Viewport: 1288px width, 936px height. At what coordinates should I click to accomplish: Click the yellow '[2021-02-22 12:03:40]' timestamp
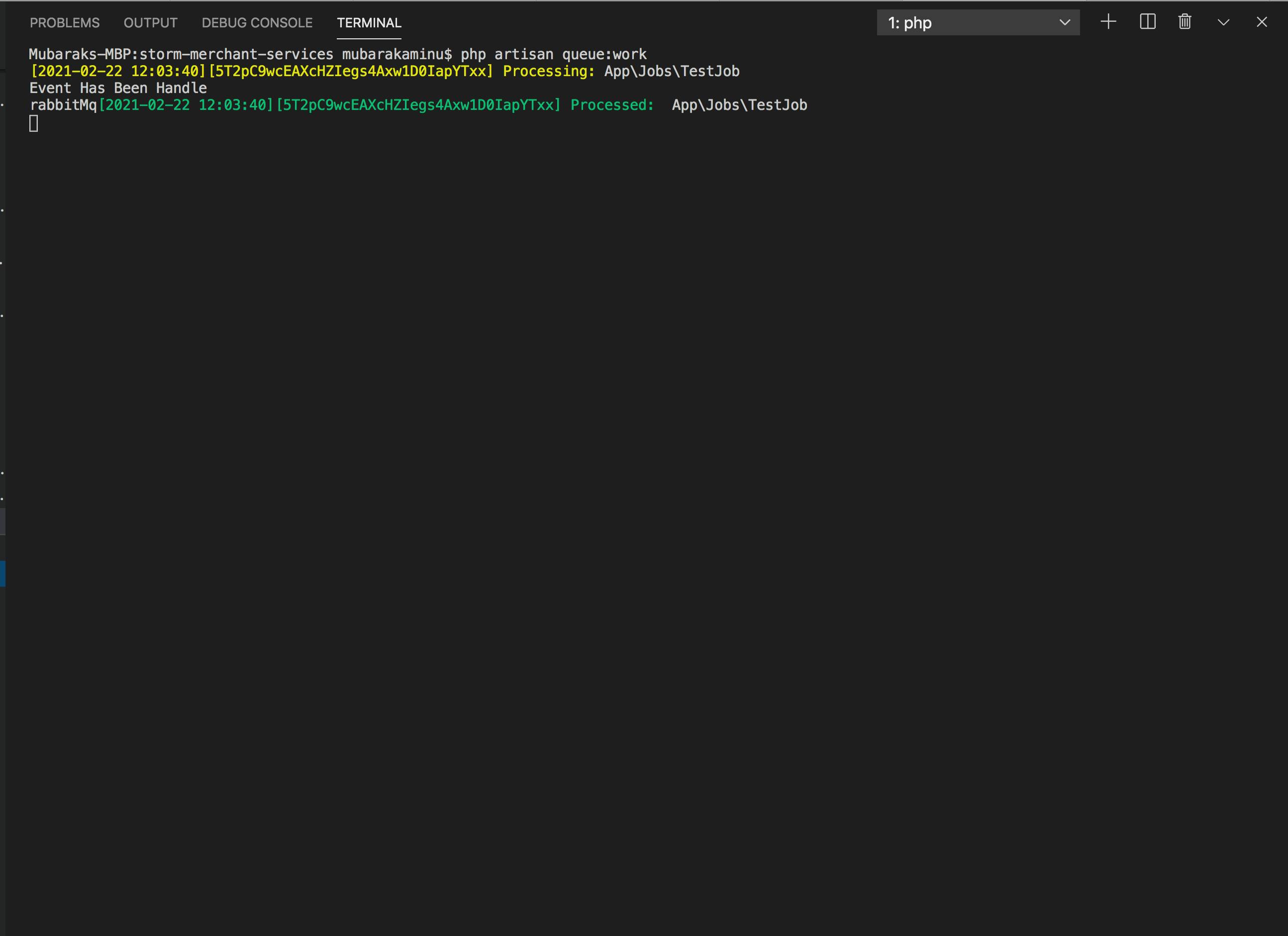118,72
